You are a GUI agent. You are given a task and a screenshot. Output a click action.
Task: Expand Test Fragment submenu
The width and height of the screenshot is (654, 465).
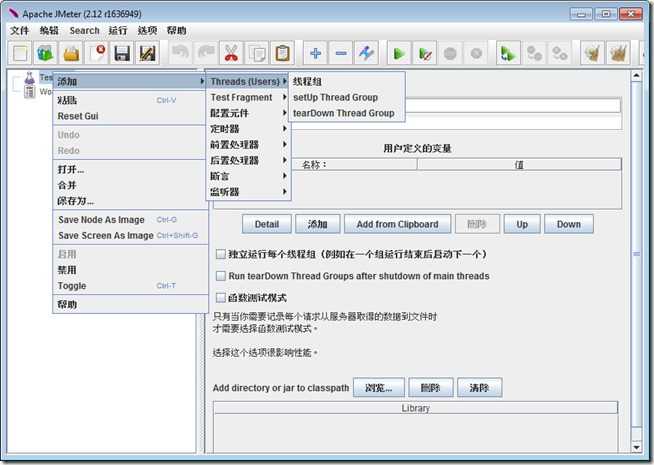(x=249, y=97)
